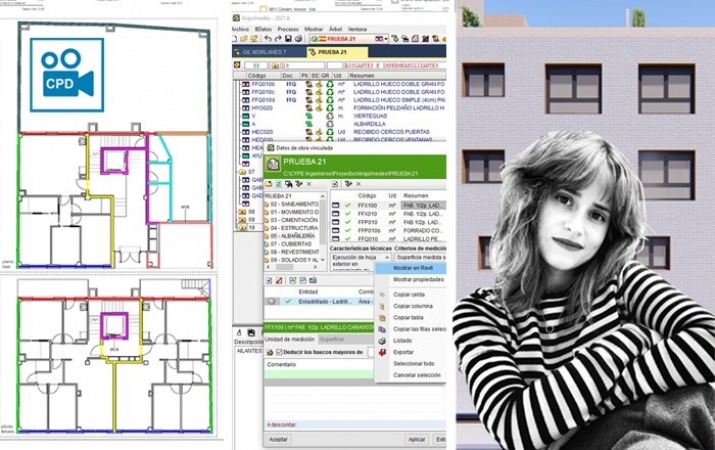Viewport: 715px width, 450px height.
Task: Click the Exportar red arrow icon in context menu
Action: click(382, 352)
